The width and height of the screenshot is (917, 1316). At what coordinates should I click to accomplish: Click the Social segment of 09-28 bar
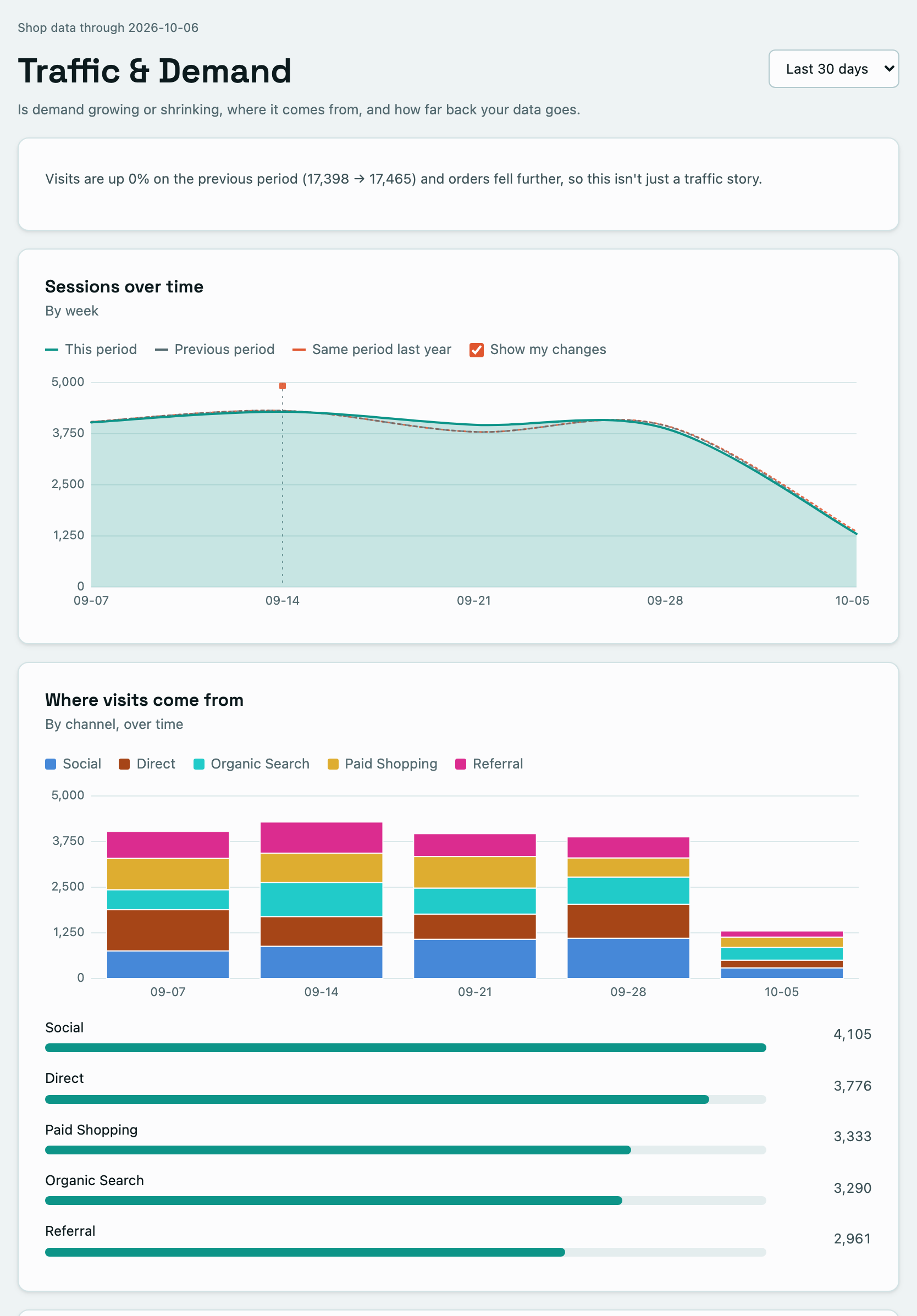[628, 958]
